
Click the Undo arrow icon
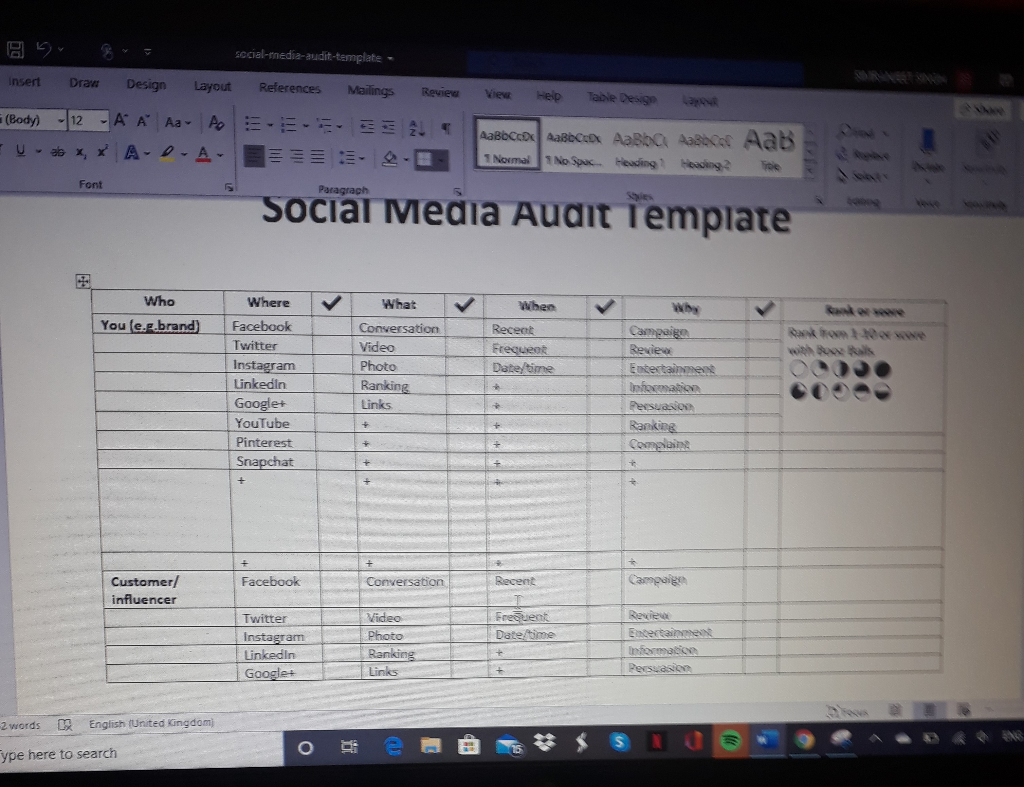(x=44, y=49)
